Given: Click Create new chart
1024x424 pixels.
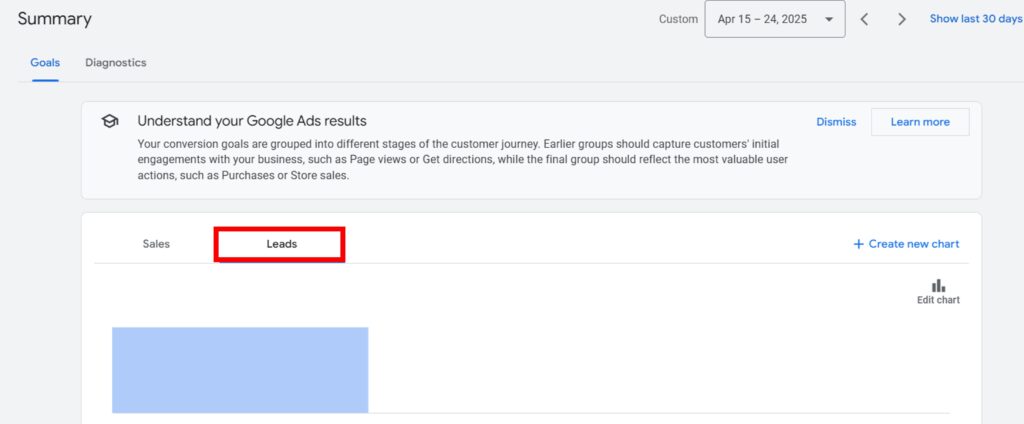Looking at the screenshot, I should click(906, 244).
